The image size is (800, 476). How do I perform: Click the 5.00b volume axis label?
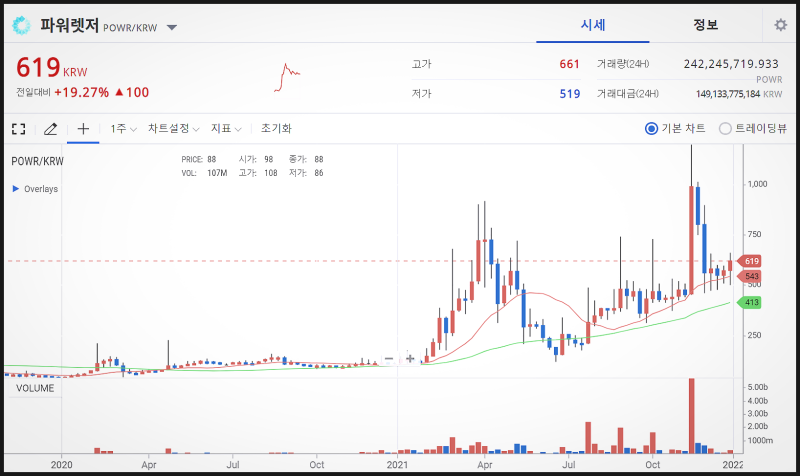point(758,387)
